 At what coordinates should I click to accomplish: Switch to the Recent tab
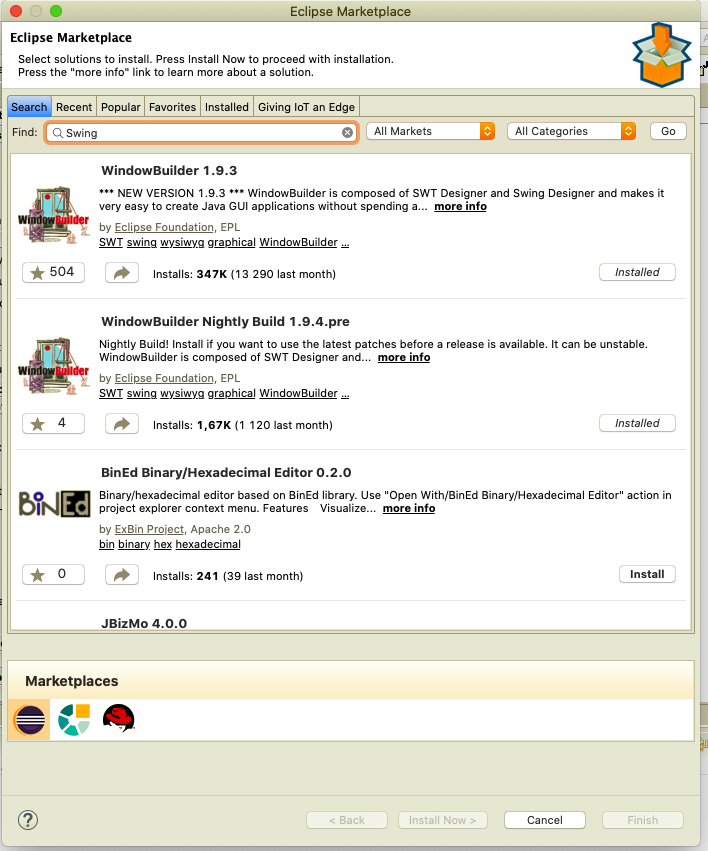[74, 107]
